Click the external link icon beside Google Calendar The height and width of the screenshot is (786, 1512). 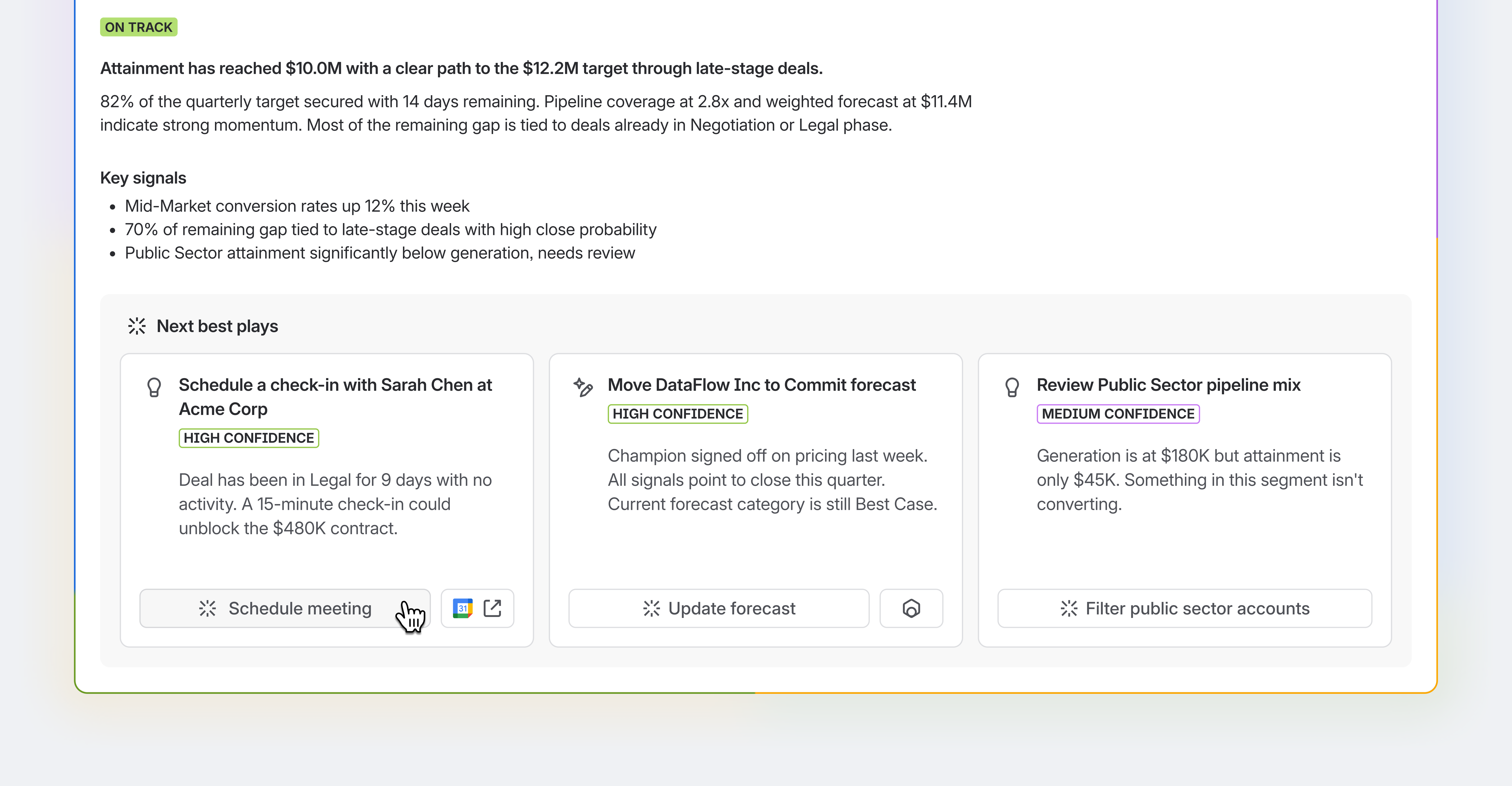[492, 608]
